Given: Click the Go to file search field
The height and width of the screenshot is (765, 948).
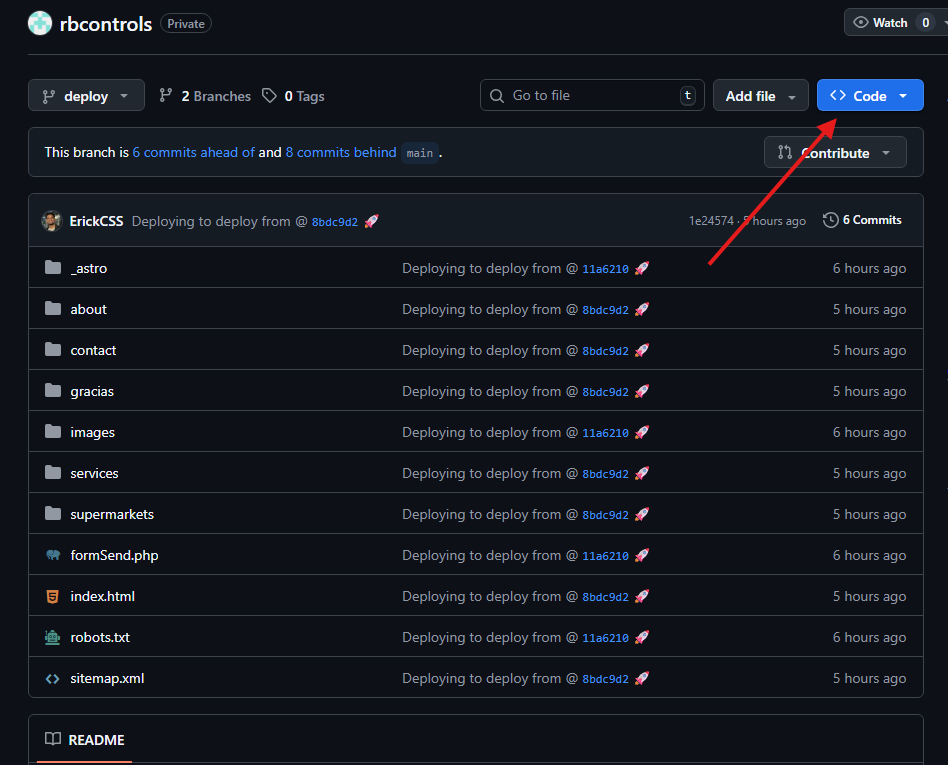Looking at the screenshot, I should pos(592,96).
